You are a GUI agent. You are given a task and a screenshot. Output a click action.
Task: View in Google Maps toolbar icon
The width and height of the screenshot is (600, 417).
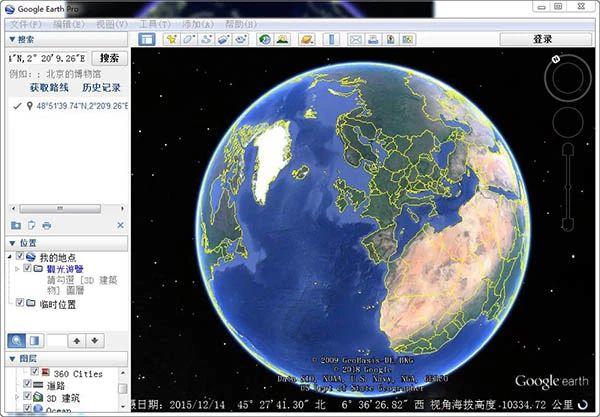(x=408, y=39)
